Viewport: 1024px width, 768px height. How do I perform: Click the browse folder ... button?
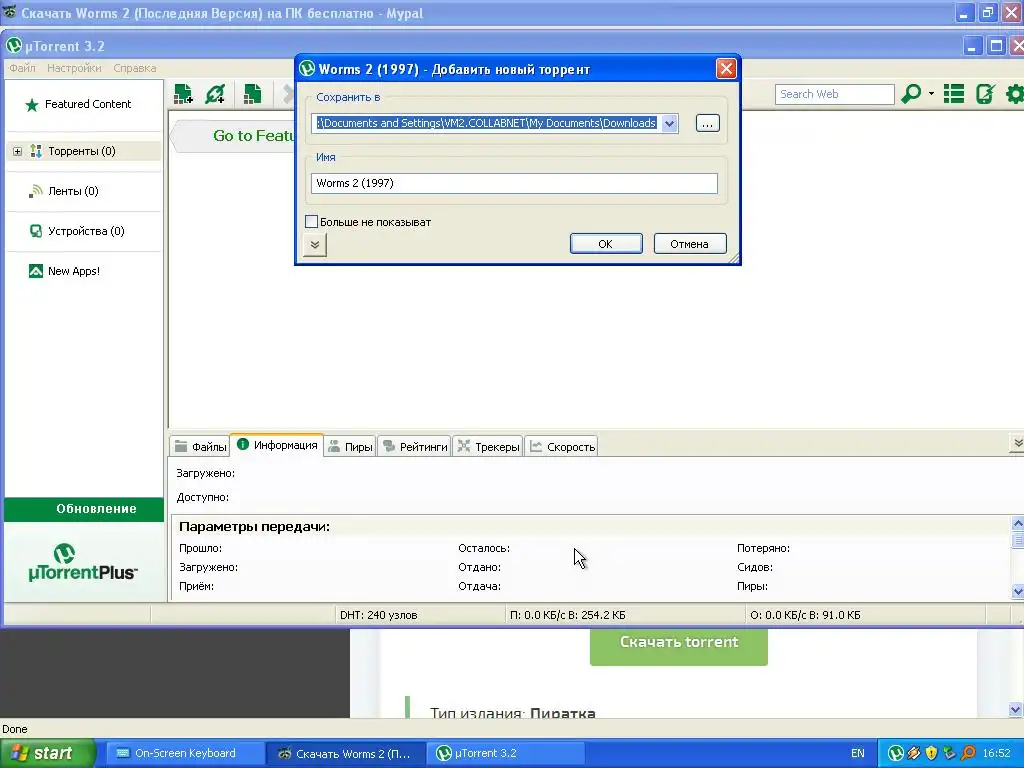[707, 123]
